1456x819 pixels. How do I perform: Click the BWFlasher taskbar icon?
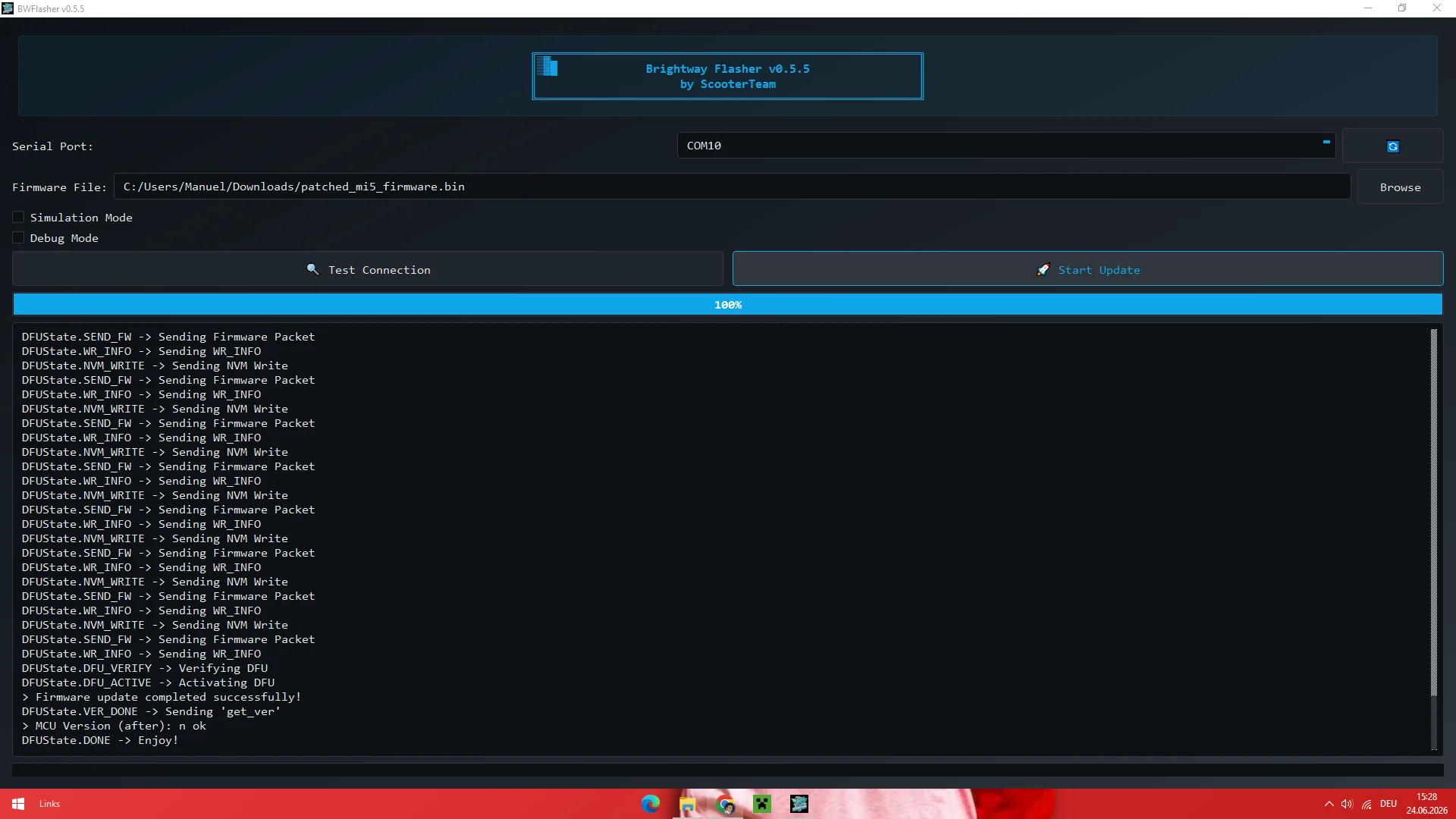[x=799, y=804]
